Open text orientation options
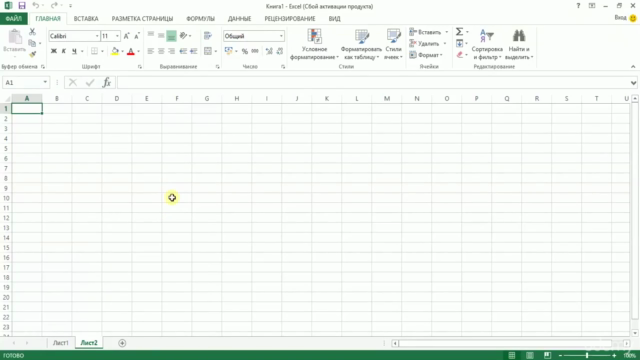The width and height of the screenshot is (640, 360). tap(184, 36)
